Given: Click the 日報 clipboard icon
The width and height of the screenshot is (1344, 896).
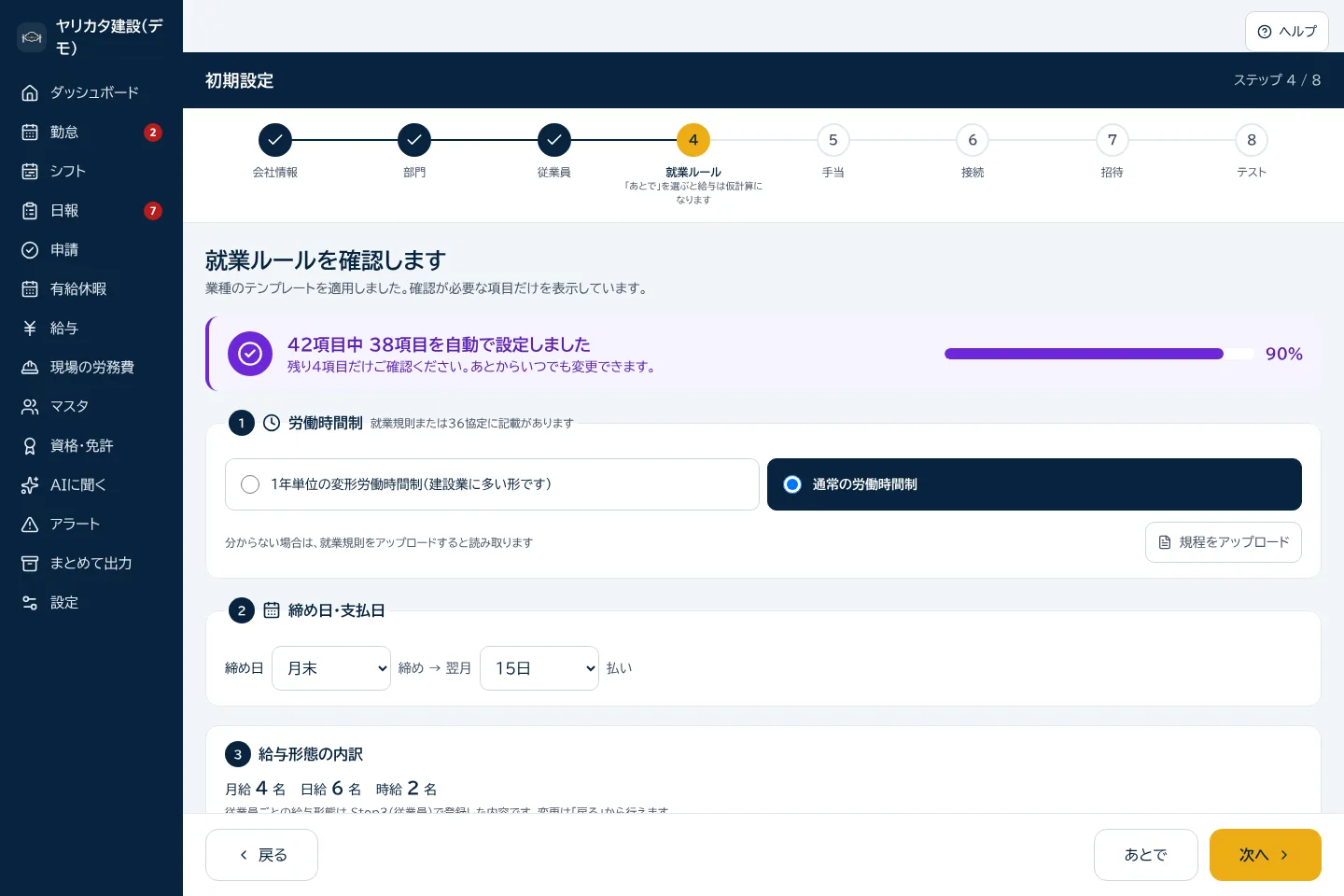Looking at the screenshot, I should click(30, 210).
